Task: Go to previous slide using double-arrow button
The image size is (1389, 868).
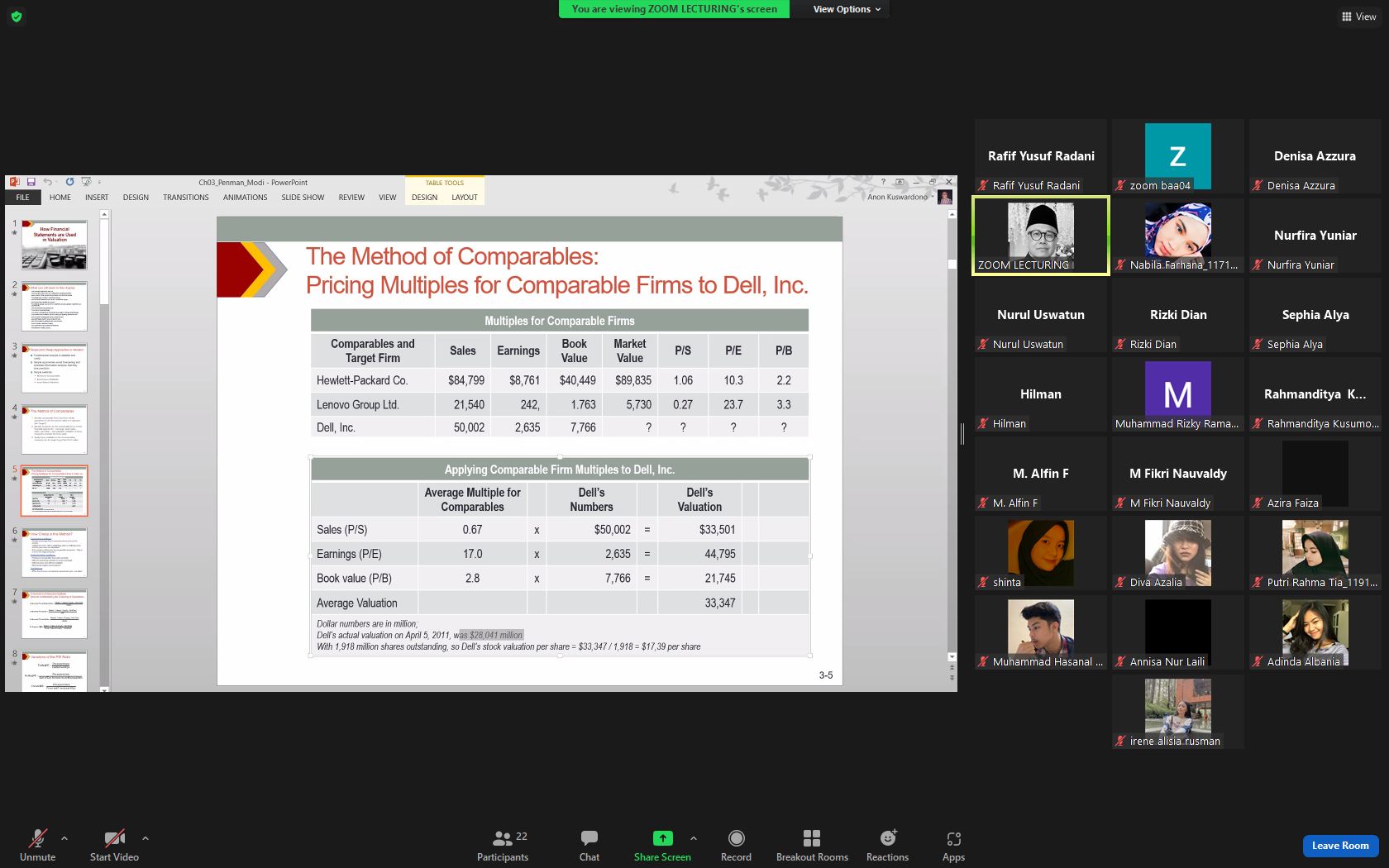Action: (952, 667)
